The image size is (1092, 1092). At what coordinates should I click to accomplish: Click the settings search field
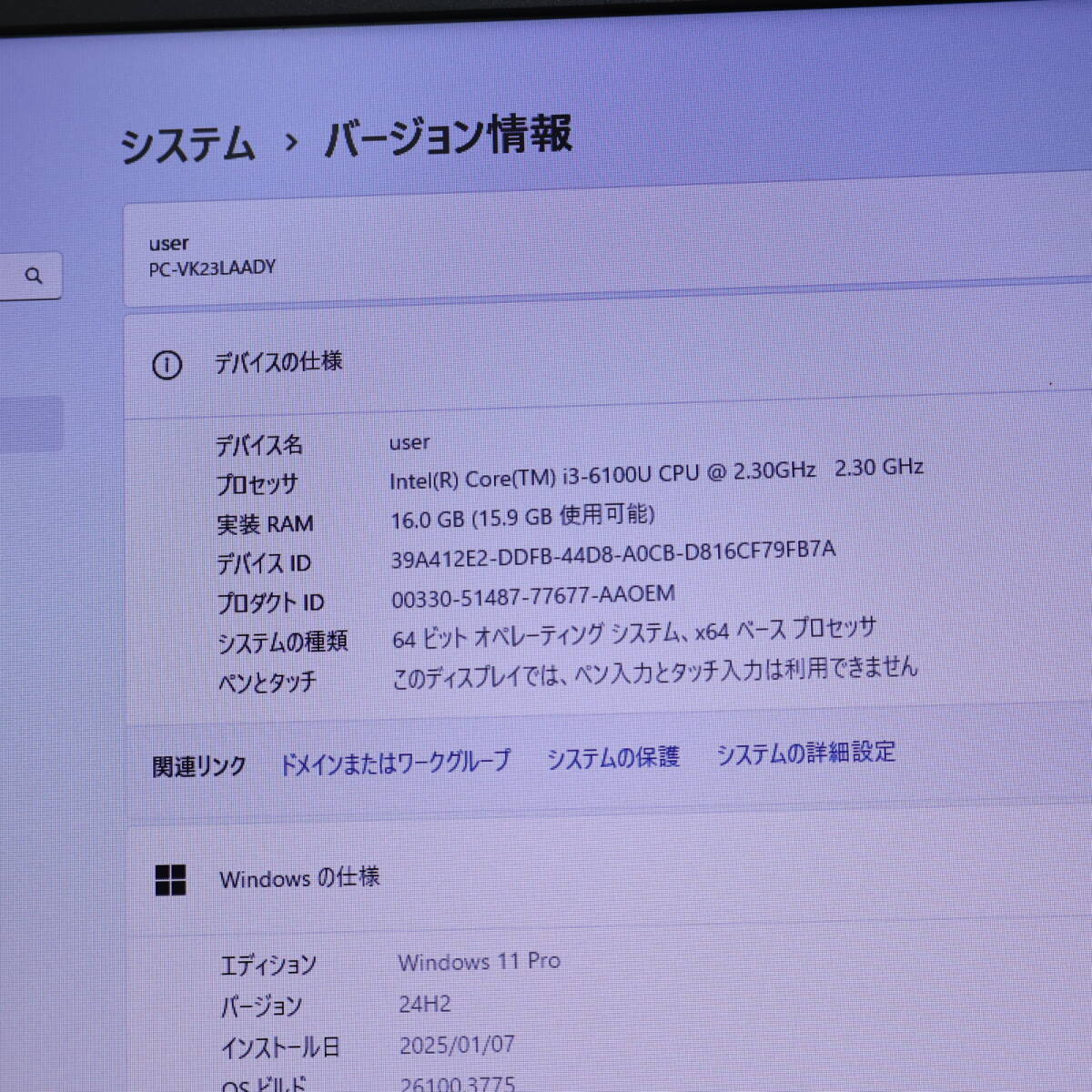point(30,276)
